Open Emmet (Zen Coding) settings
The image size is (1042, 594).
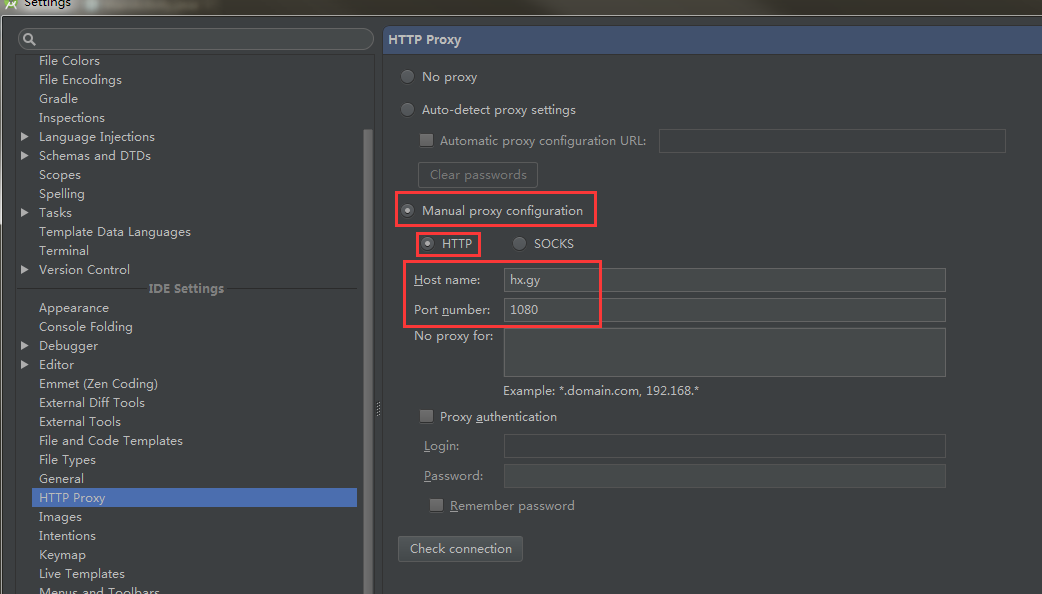click(x=98, y=383)
